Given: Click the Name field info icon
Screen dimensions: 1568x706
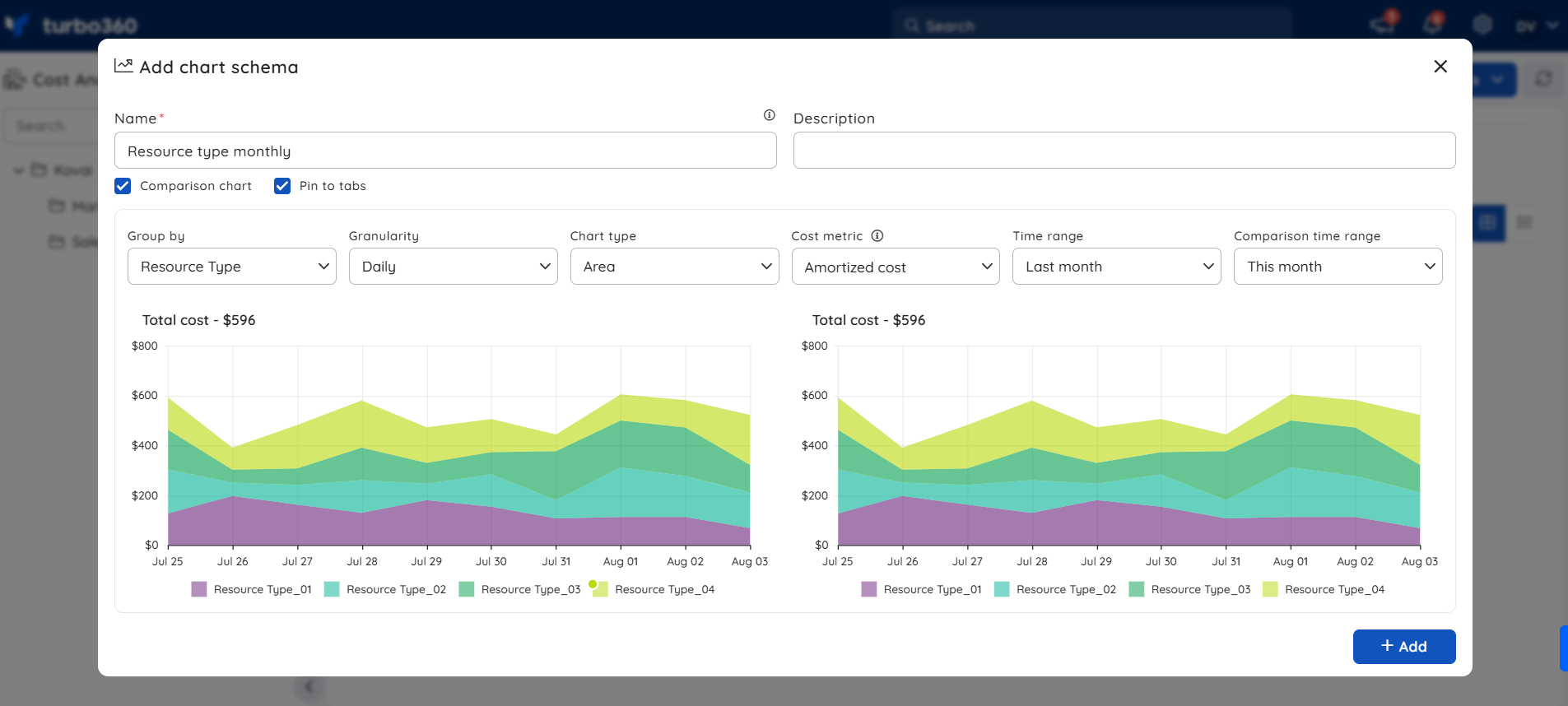Looking at the screenshot, I should [770, 115].
